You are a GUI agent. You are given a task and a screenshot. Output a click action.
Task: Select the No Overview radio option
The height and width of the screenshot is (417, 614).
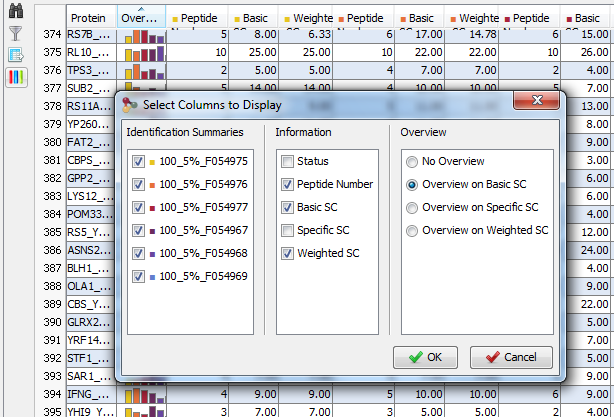pos(411,161)
